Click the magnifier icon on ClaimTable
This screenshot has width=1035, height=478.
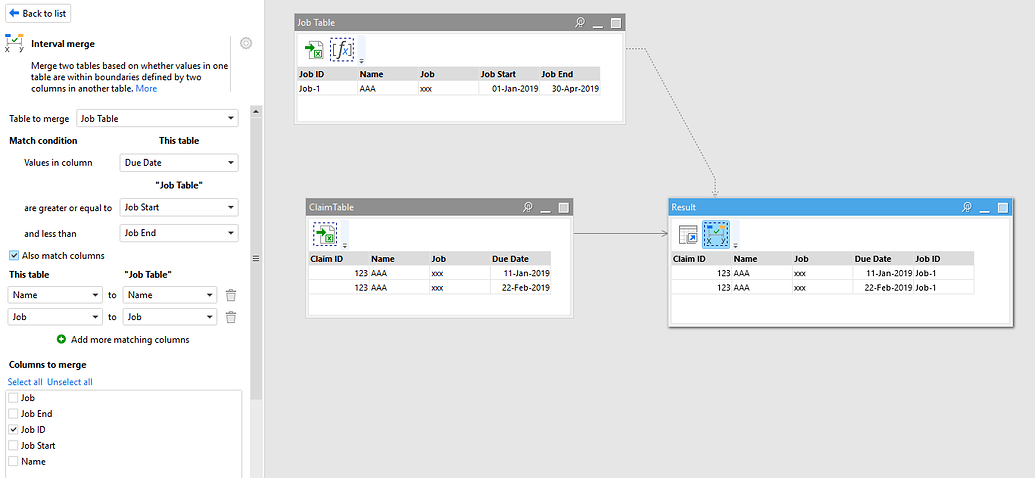point(527,207)
